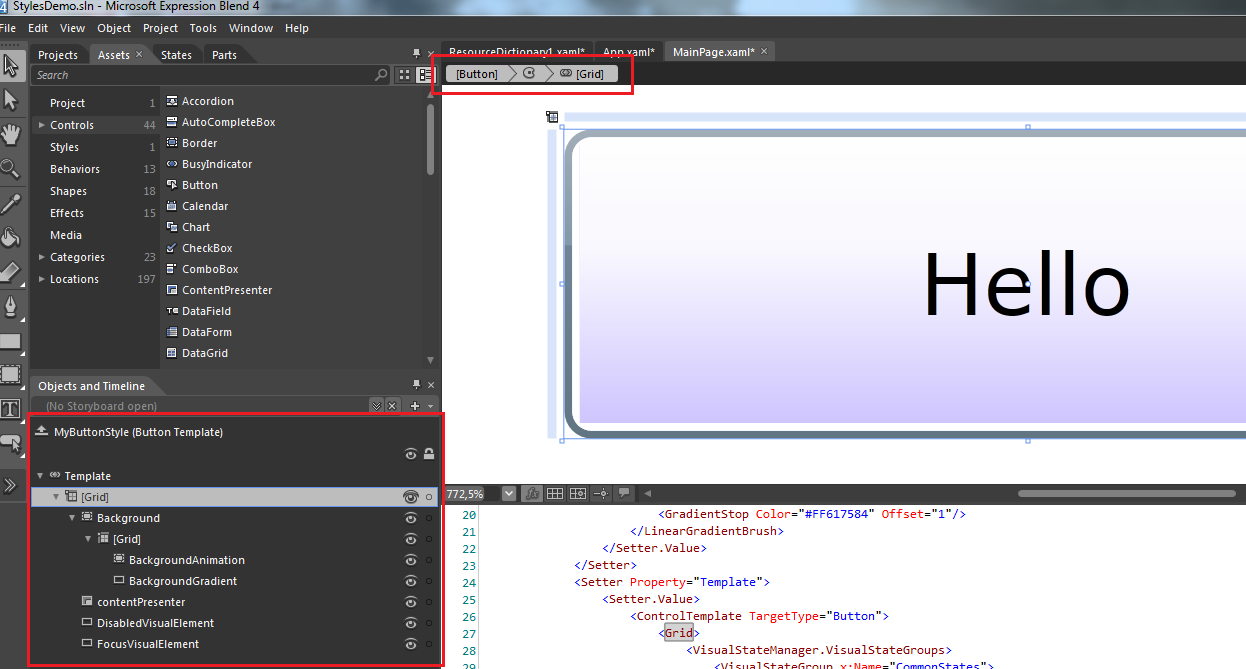Screen dimensions: 1246x669
Task: Switch to the Projects tab
Action: point(58,55)
